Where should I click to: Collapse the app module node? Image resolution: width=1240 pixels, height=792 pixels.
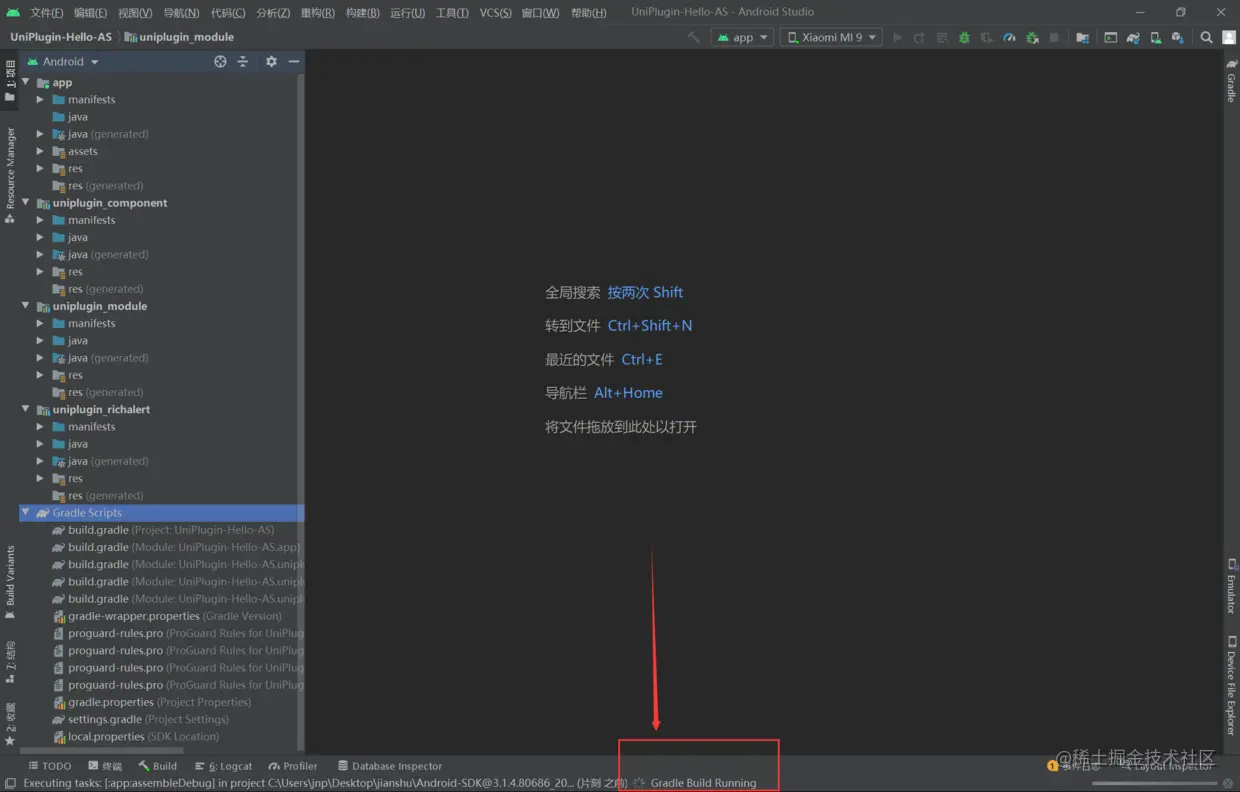point(26,82)
